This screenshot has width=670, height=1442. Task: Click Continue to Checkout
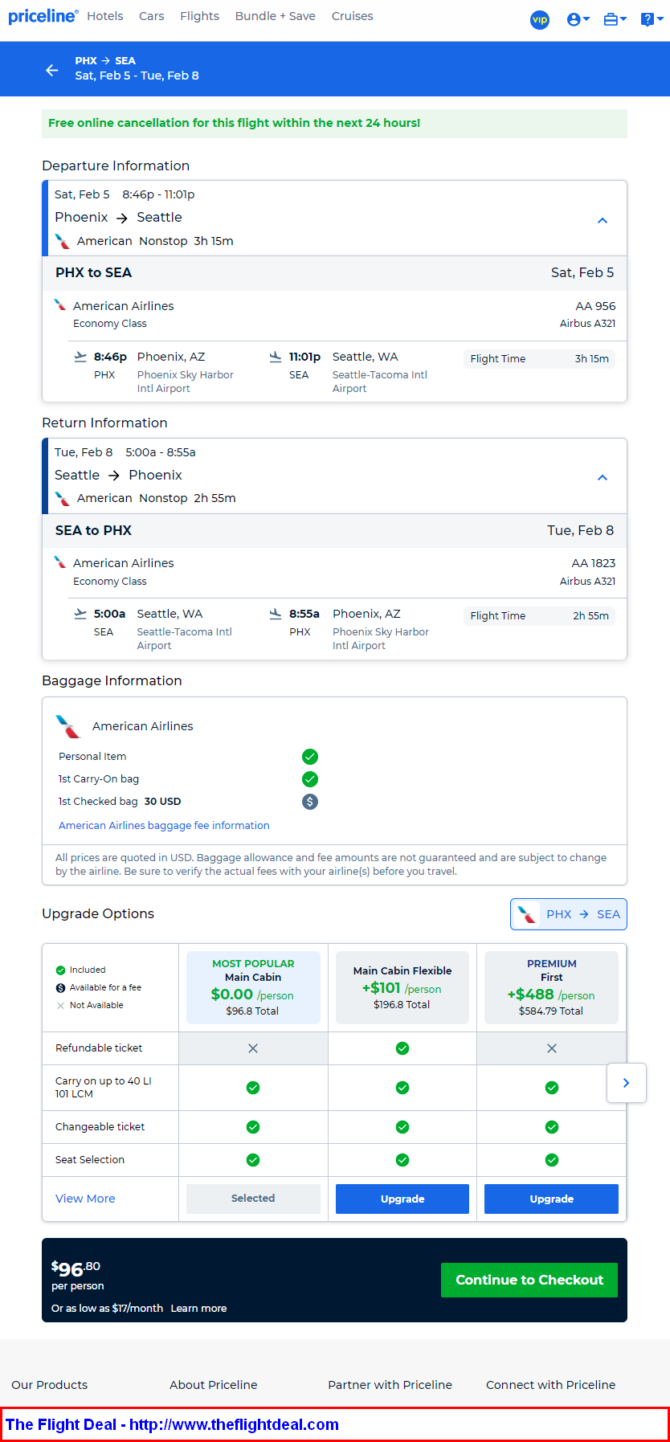[529, 1280]
